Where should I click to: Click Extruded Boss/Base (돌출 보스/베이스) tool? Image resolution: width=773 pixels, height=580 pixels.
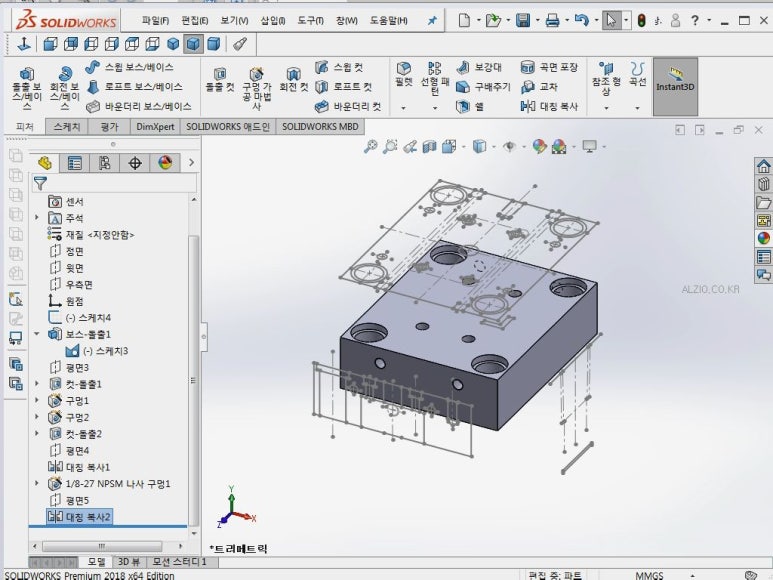pos(27,87)
